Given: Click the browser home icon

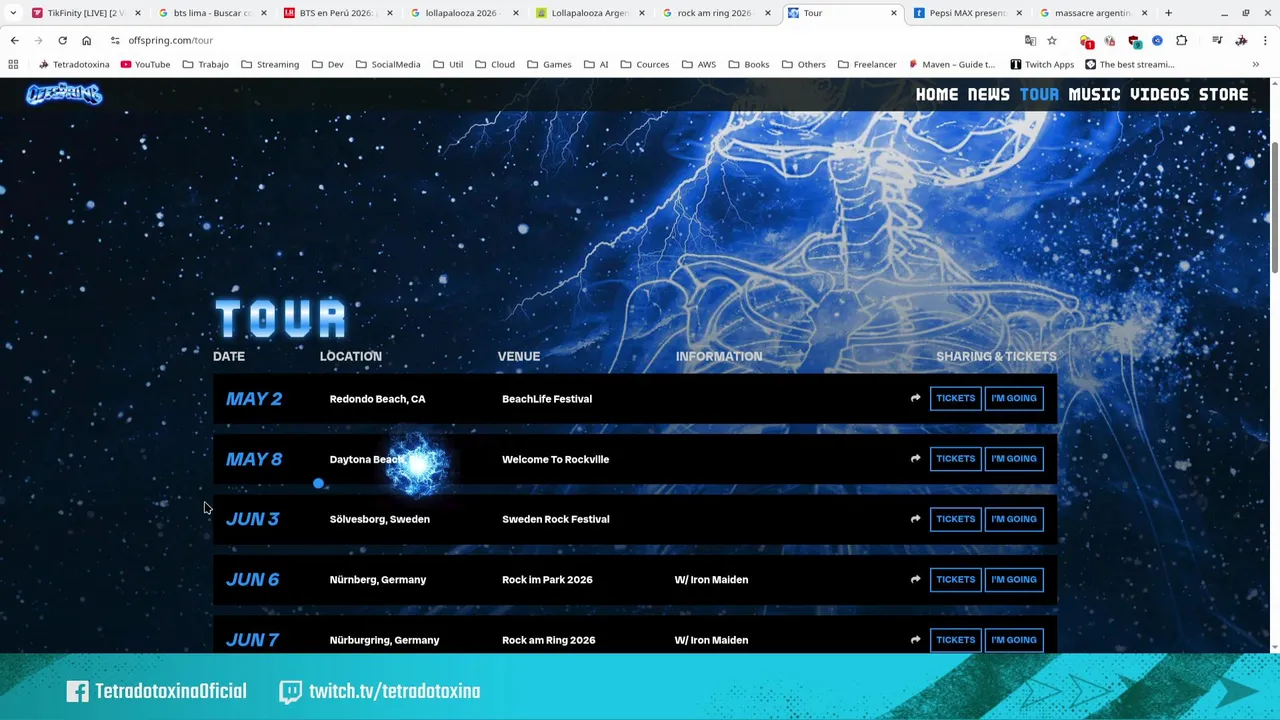Looking at the screenshot, I should tap(86, 40).
